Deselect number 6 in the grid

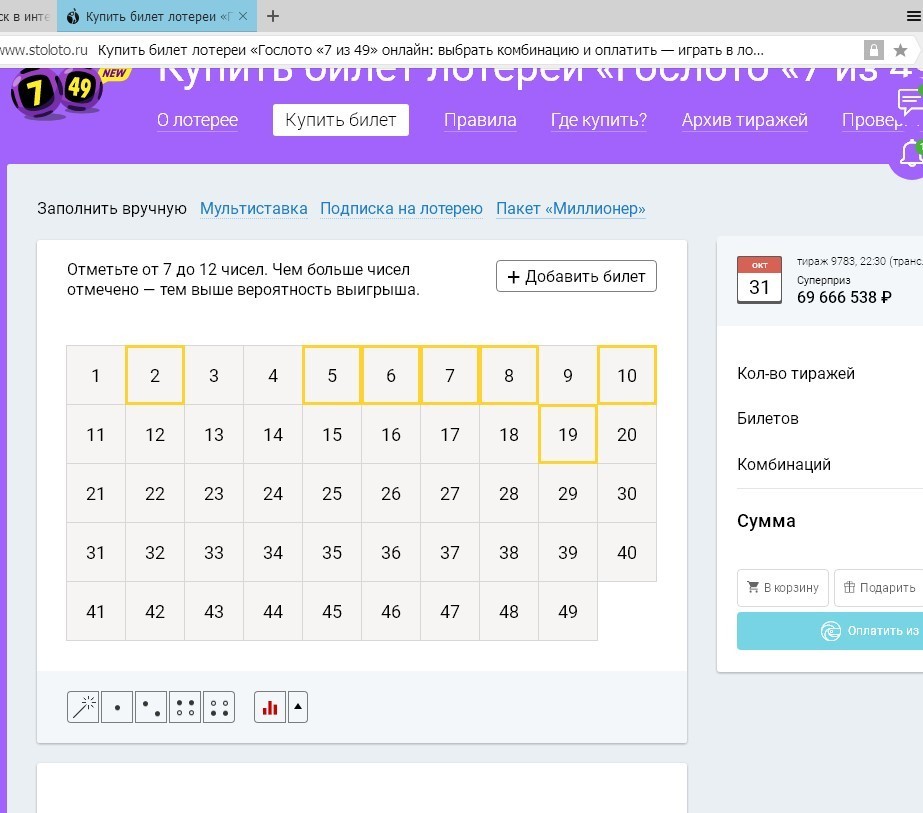point(391,375)
